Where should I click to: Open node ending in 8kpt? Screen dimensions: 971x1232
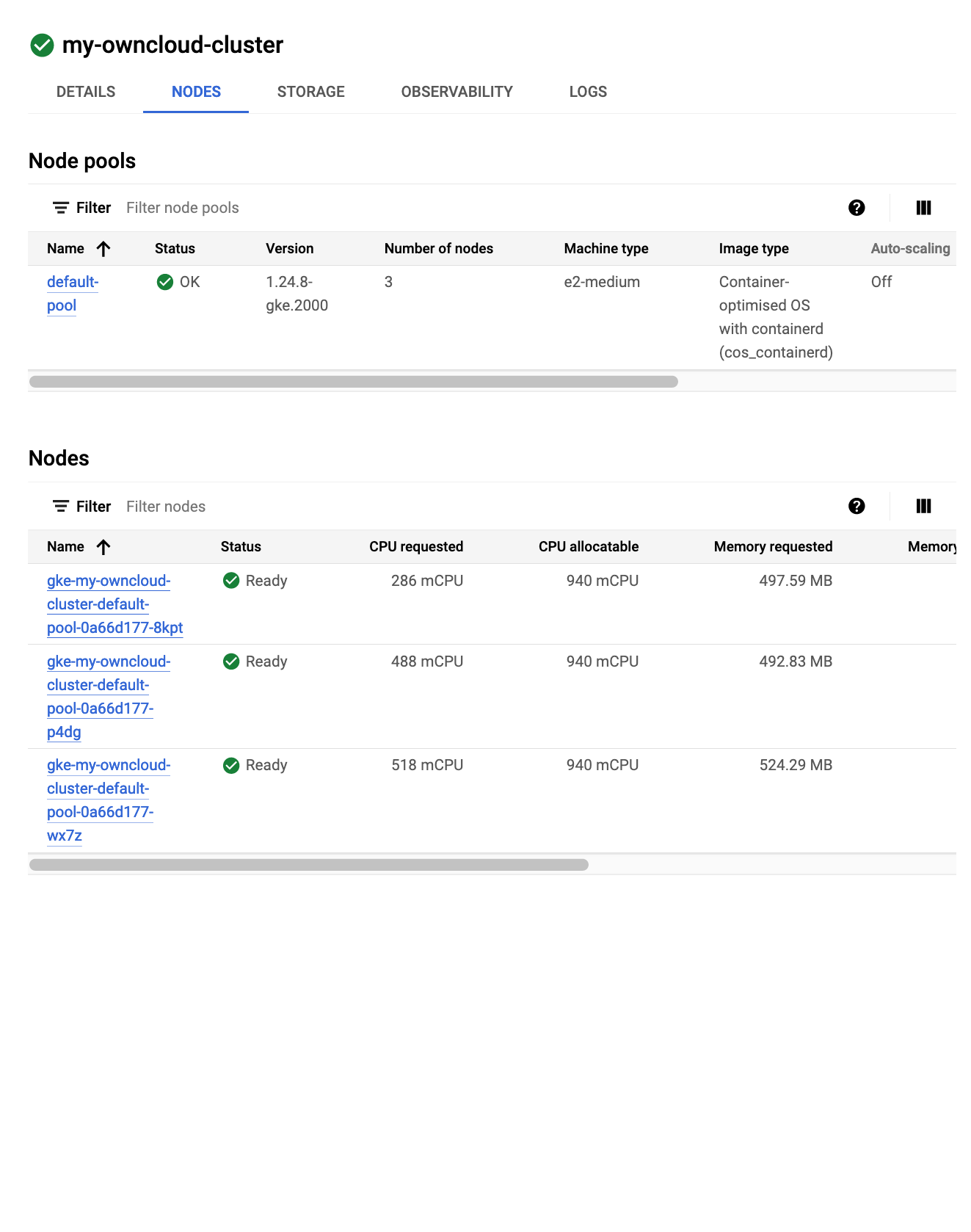tap(114, 604)
